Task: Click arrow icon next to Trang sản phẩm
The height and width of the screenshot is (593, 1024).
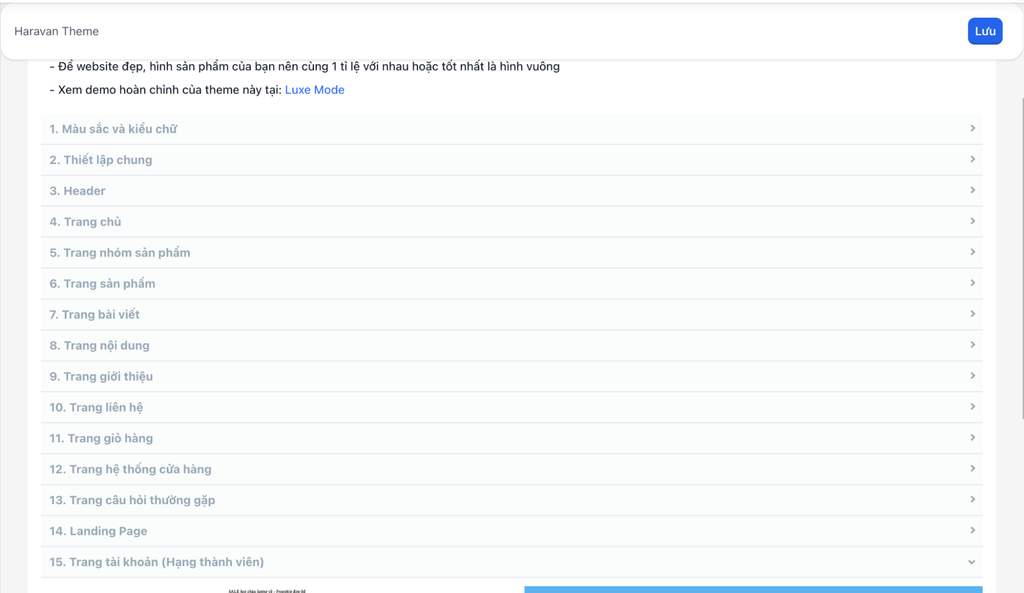Action: click(971, 284)
